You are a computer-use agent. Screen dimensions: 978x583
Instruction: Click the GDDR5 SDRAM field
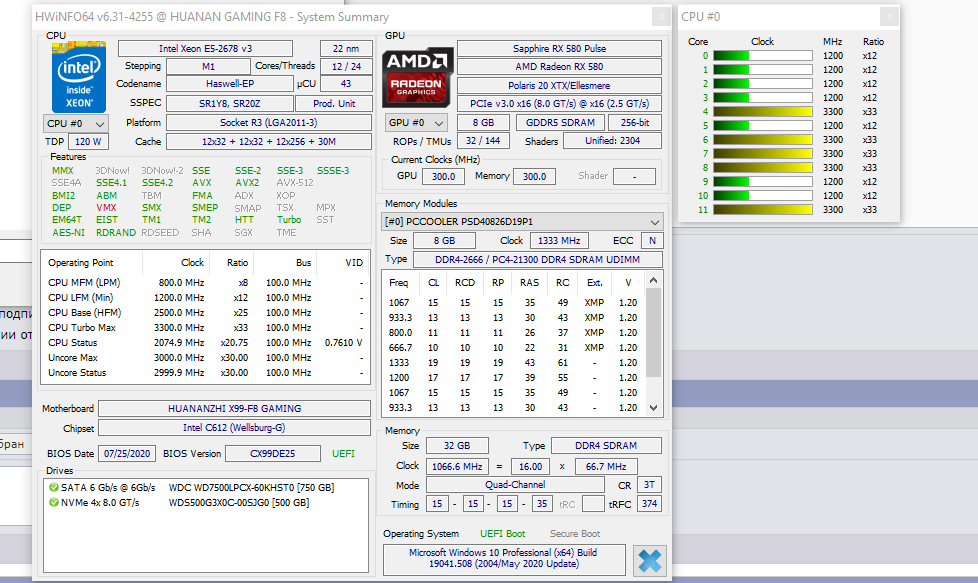(x=560, y=123)
